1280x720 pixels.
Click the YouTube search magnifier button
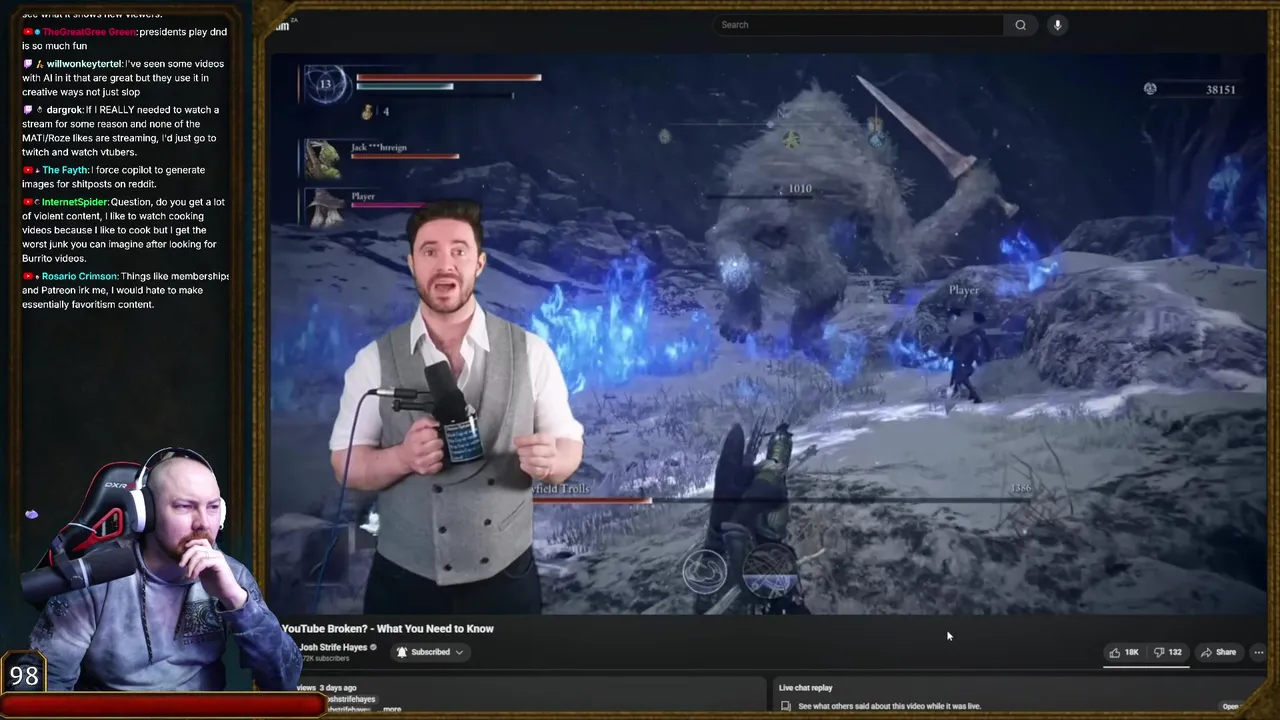point(1020,25)
